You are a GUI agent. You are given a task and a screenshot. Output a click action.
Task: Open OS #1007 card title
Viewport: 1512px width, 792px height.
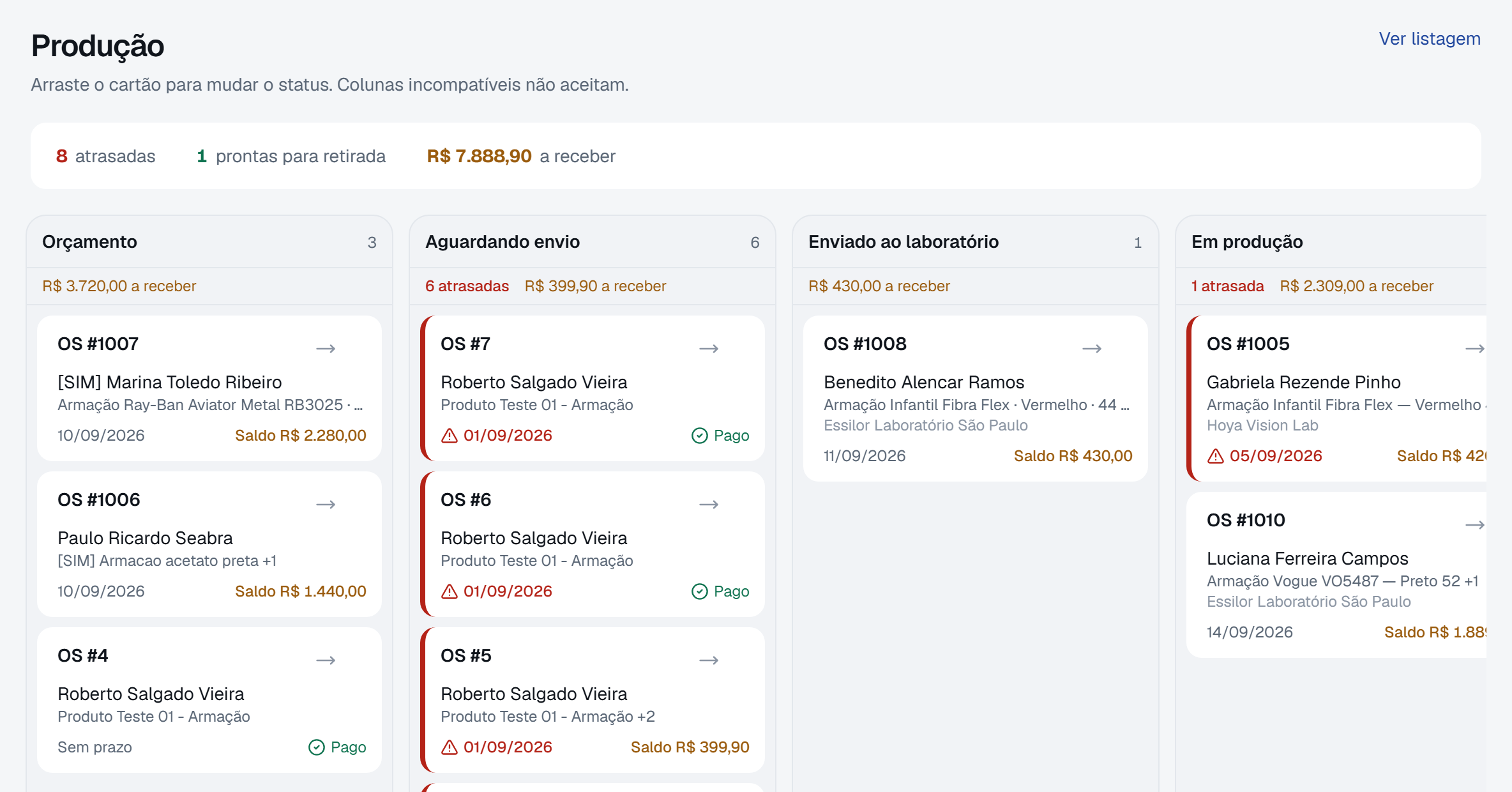98,344
